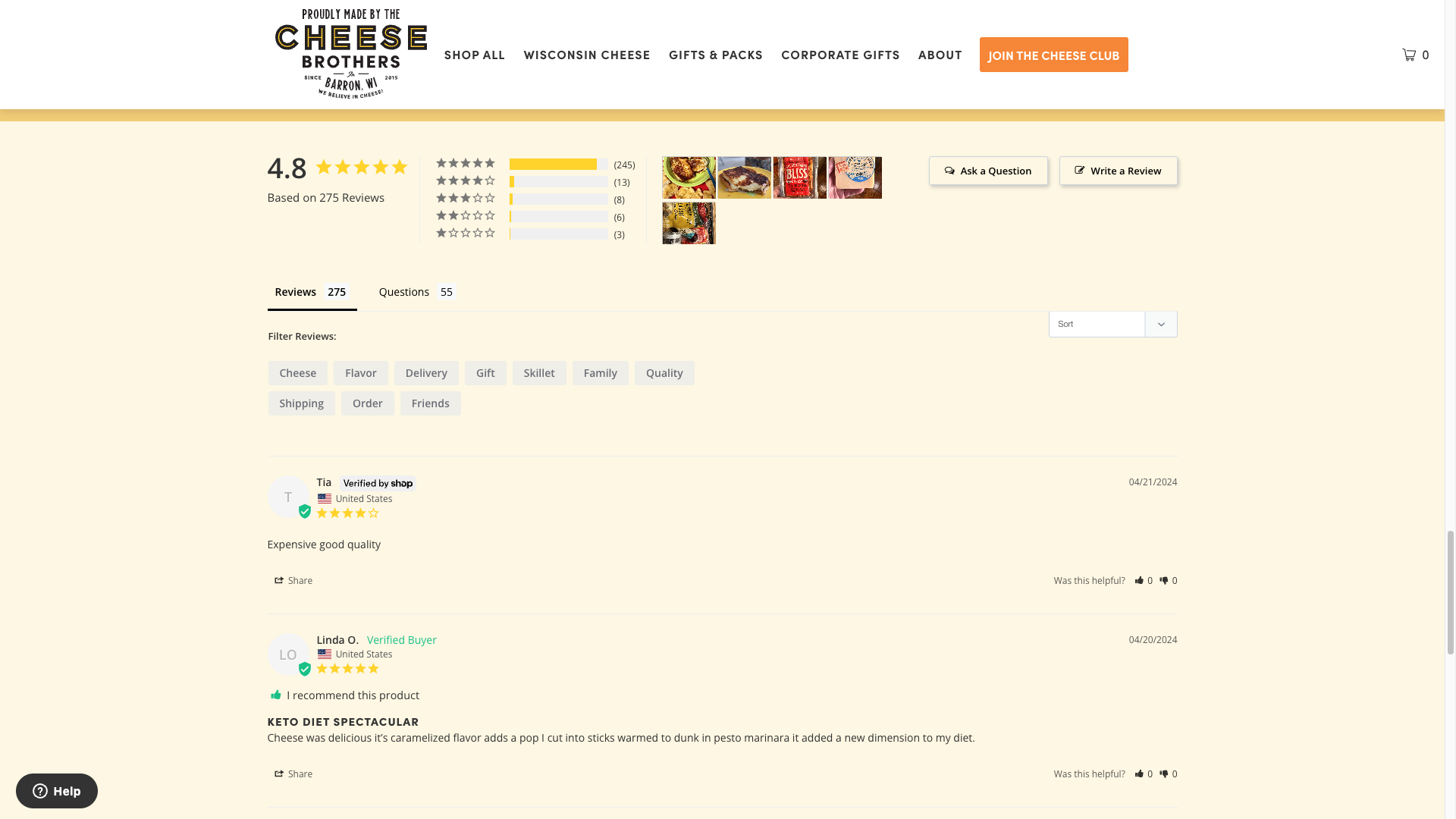
Task: Toggle the Cheese review filter
Action: pos(297,373)
